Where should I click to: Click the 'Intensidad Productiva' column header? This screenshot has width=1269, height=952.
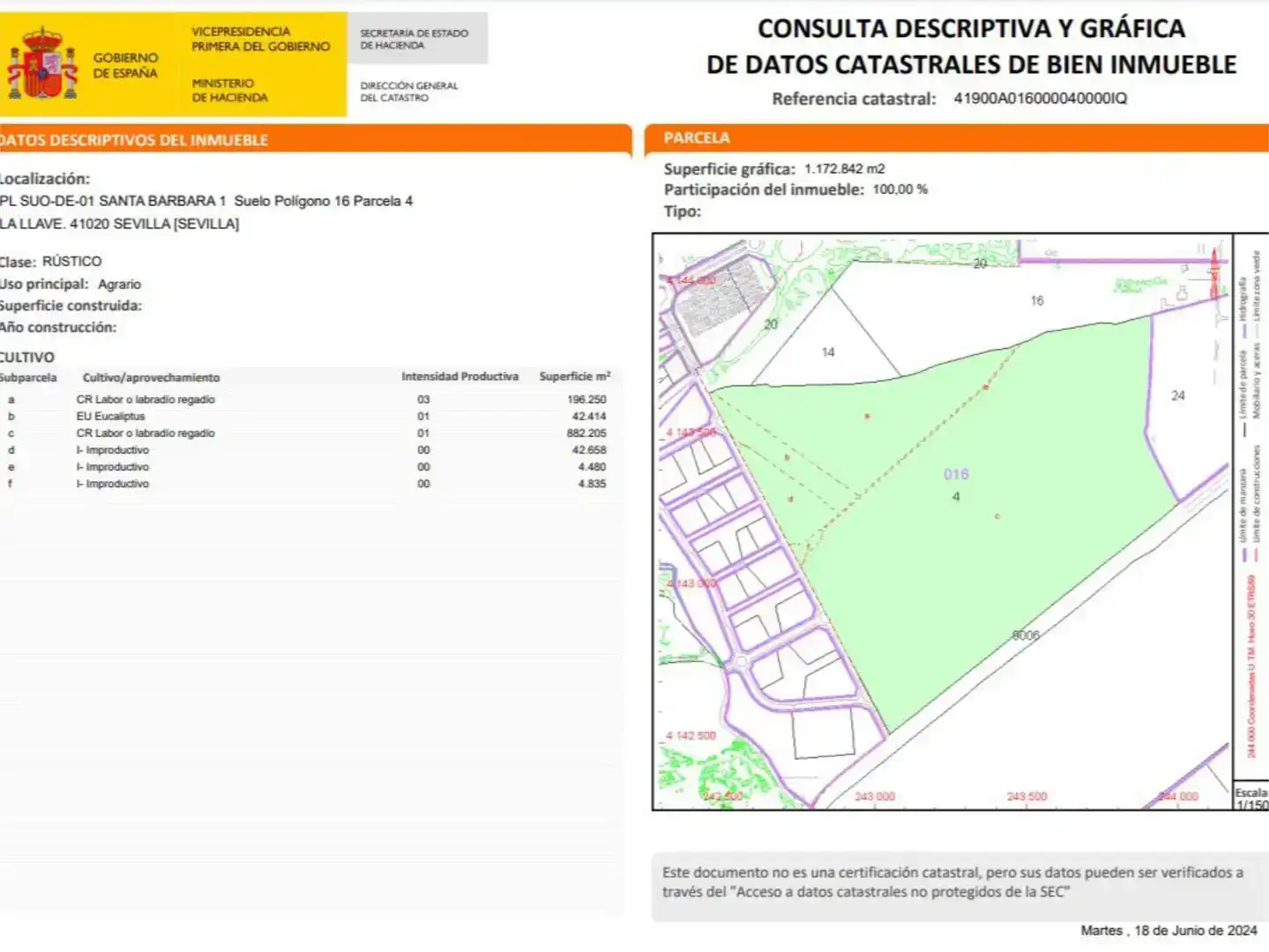click(x=459, y=376)
